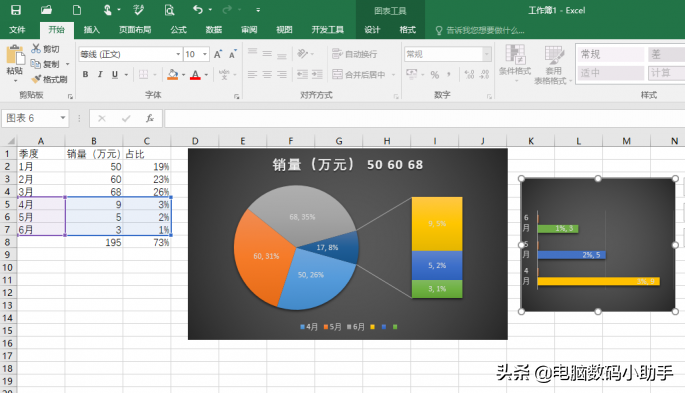Expand the Merge and Center (合并后居中) dropdown arrow
Viewport: 685px width, 393px height.
point(394,75)
